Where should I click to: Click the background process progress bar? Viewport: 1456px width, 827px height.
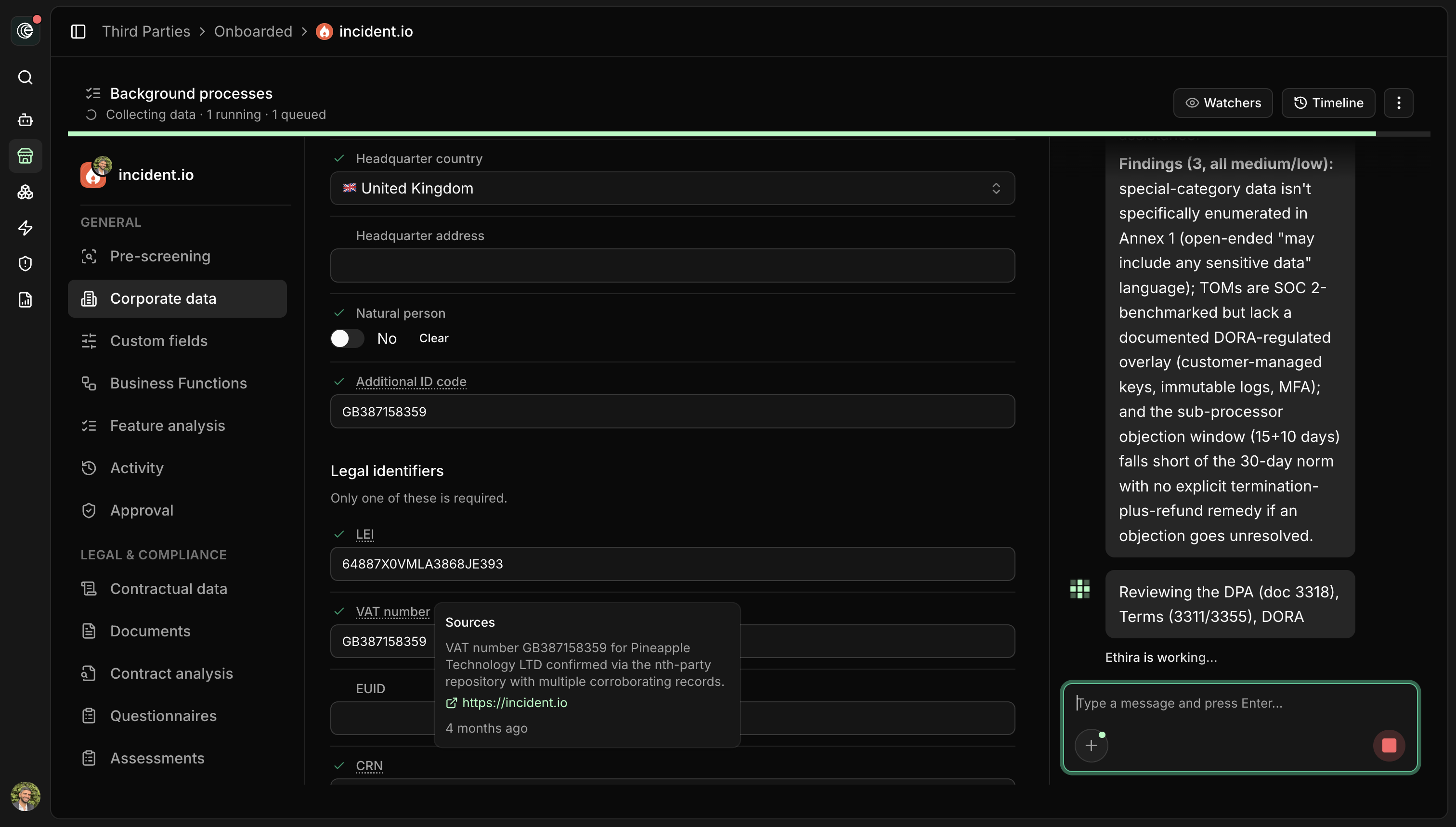pyautogui.click(x=749, y=134)
